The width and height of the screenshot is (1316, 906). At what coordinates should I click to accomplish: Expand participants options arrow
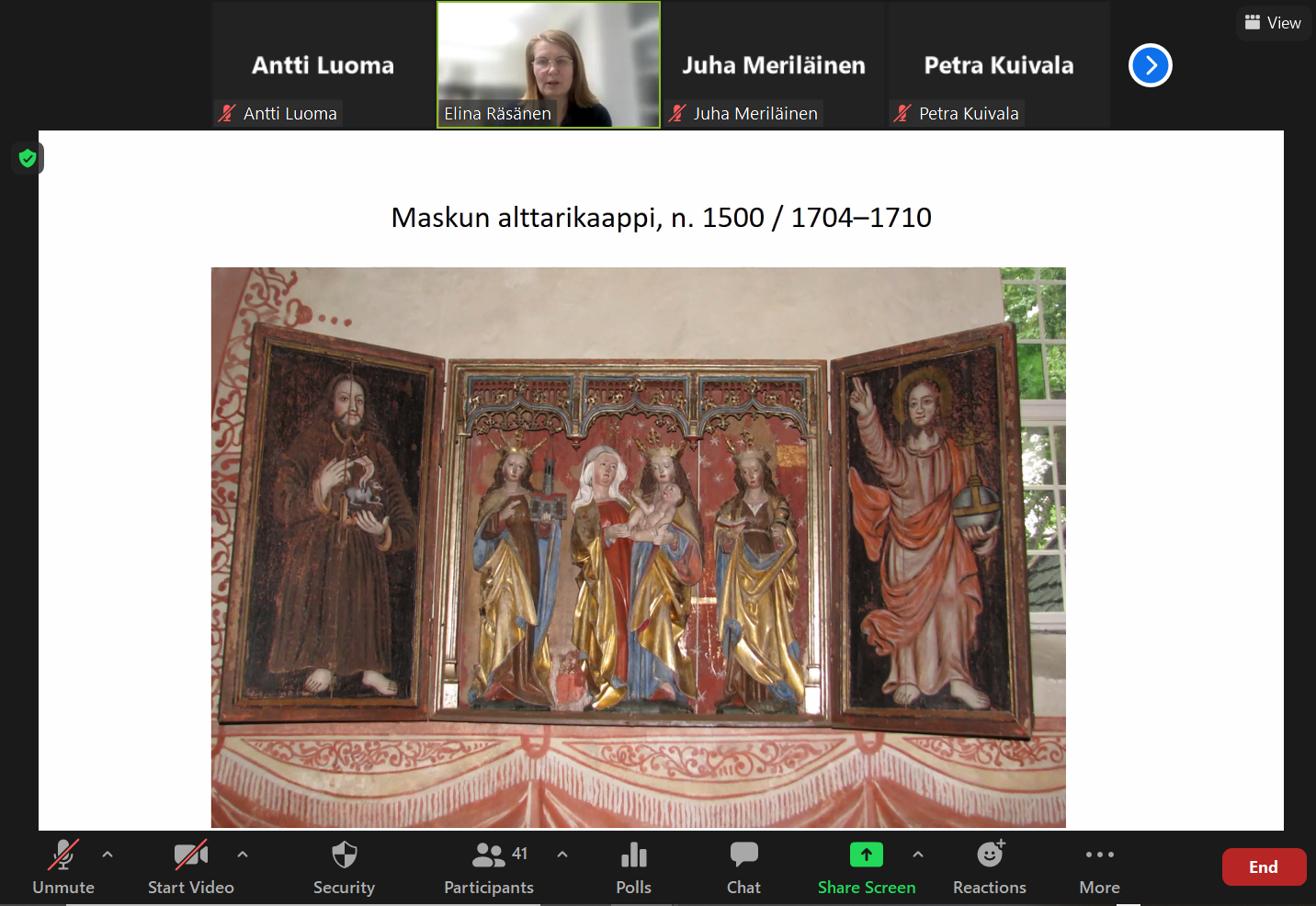point(562,855)
